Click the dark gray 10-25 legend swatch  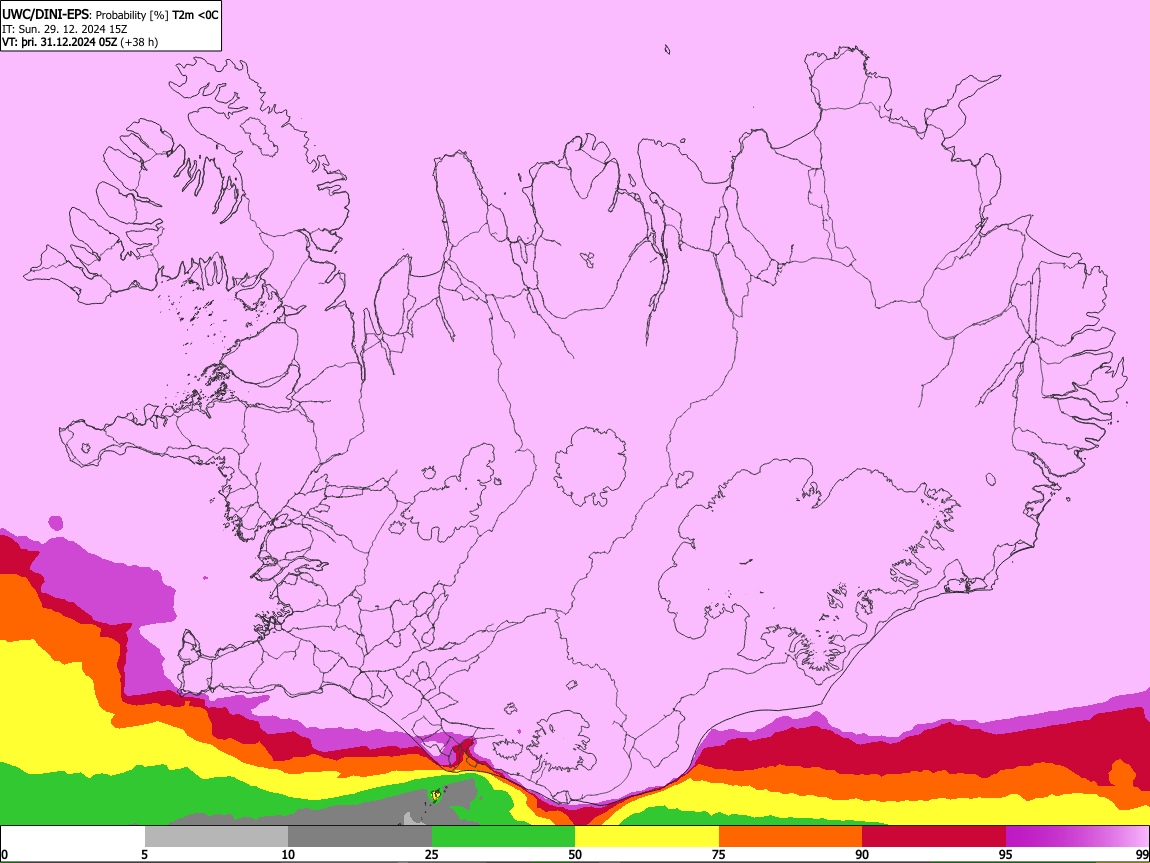pyautogui.click(x=360, y=837)
